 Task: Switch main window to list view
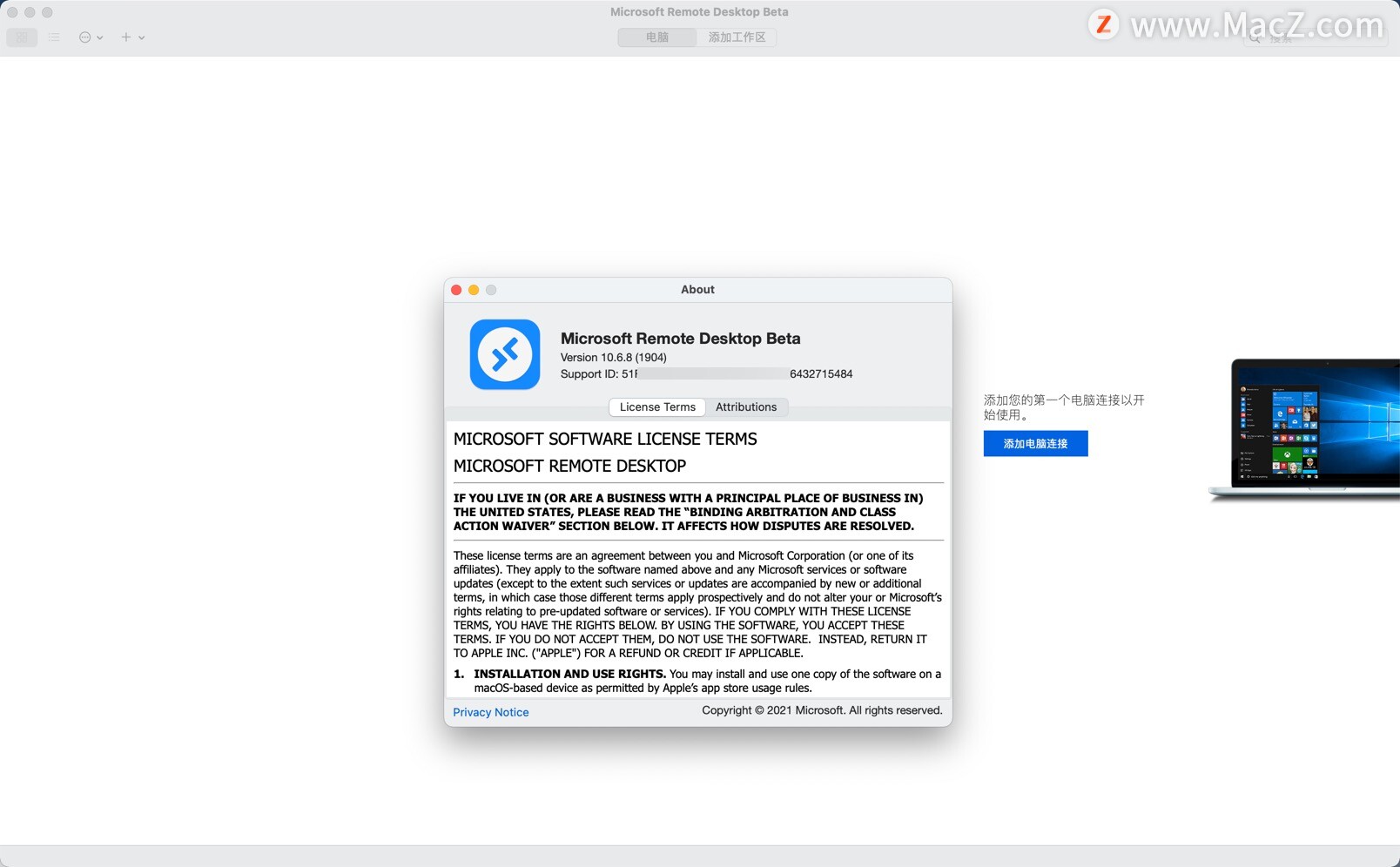coord(54,37)
